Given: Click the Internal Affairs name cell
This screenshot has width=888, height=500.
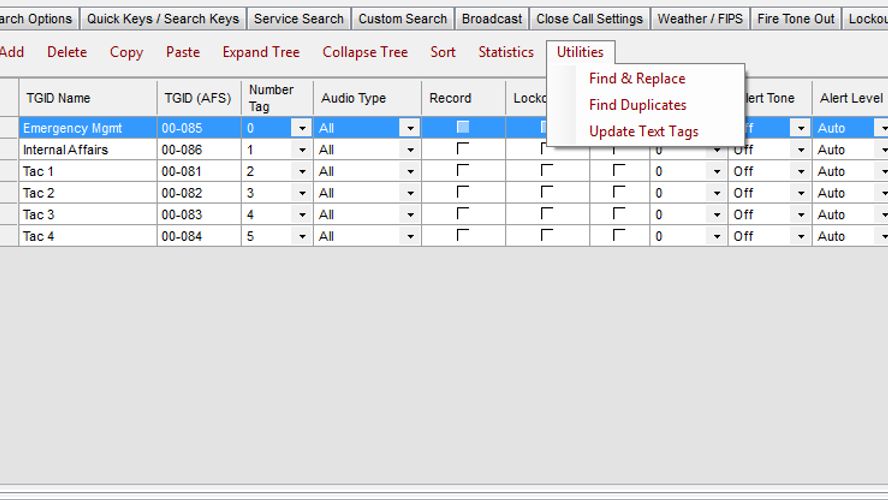Looking at the screenshot, I should [x=88, y=150].
